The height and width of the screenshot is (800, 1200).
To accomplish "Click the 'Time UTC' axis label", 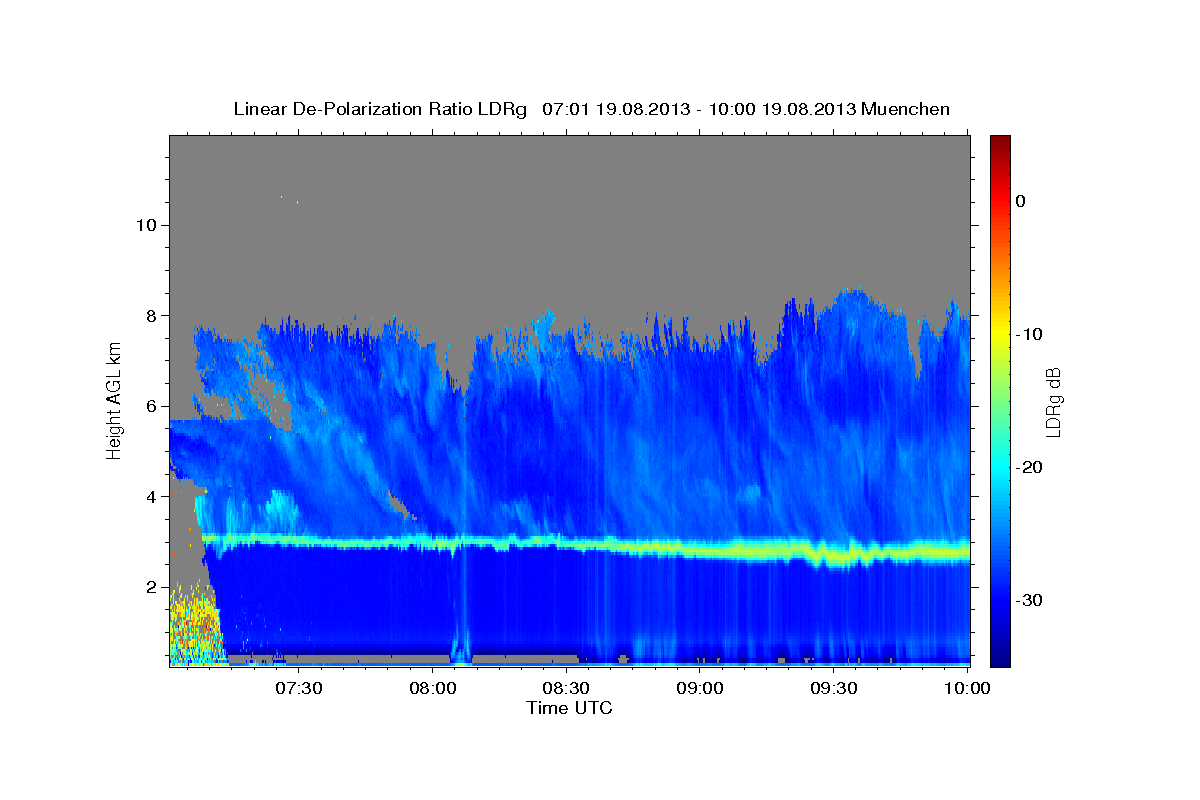I will point(569,708).
